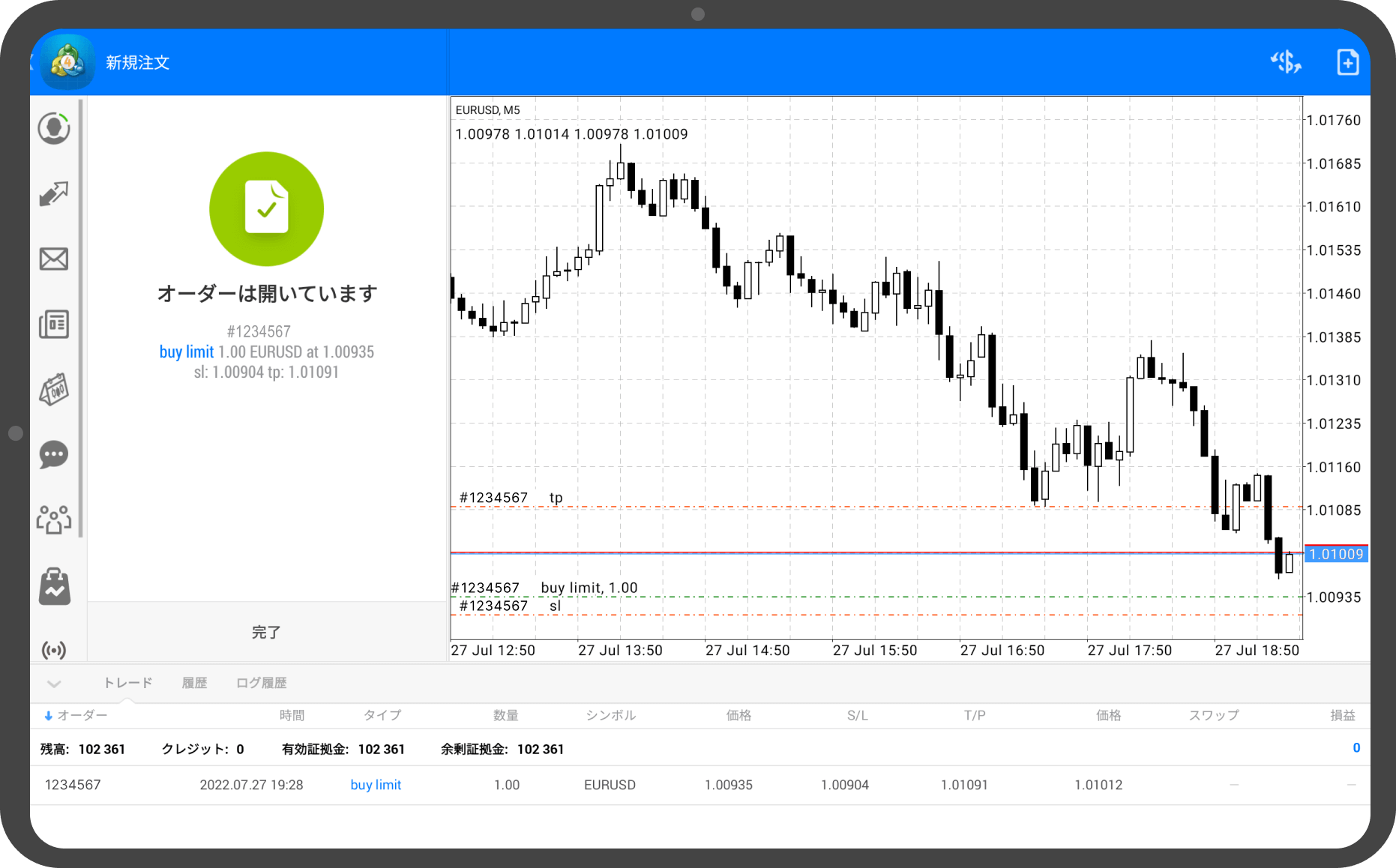Switch to the 履歴 tab
Screen dimensions: 1396x868
(x=194, y=683)
